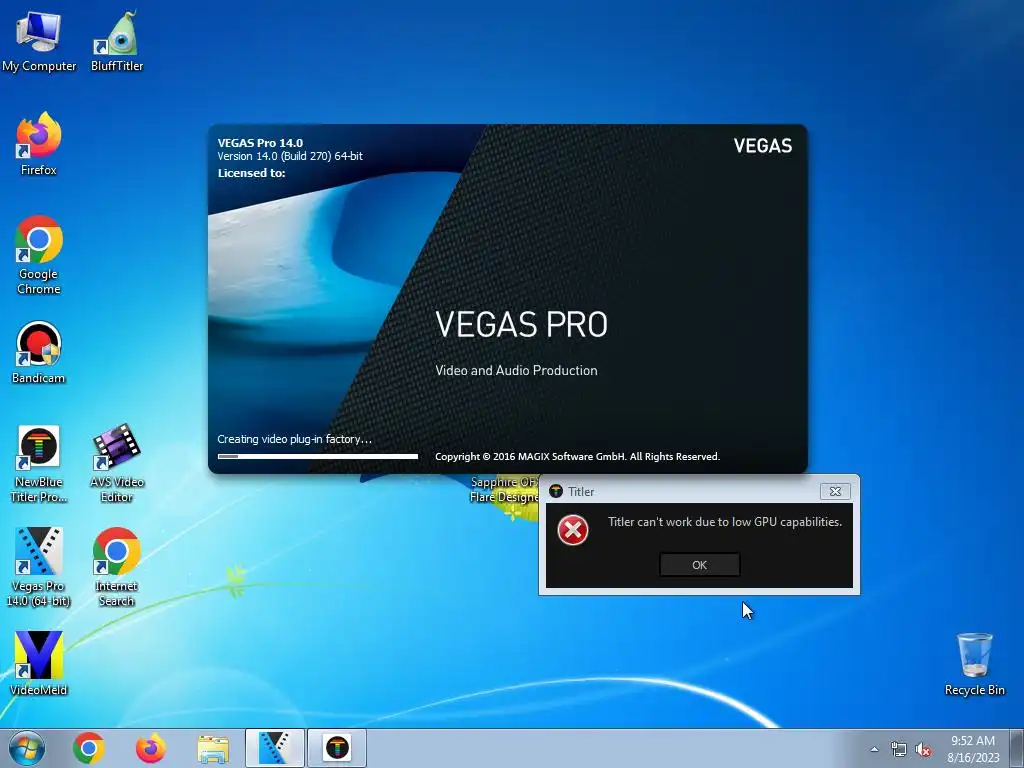
Task: Click 'Creating video plug-in factory...' status text
Action: pos(295,439)
